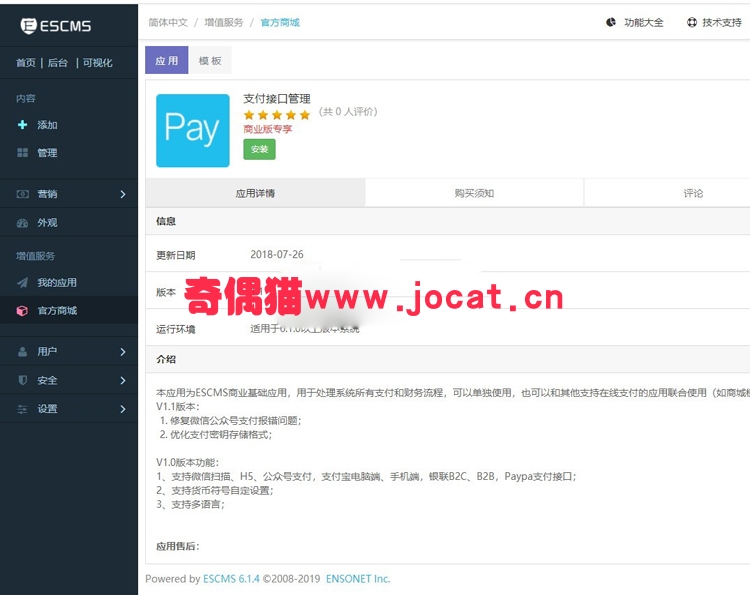Select 外观 in the sidebar
750x595 pixels.
(47, 222)
